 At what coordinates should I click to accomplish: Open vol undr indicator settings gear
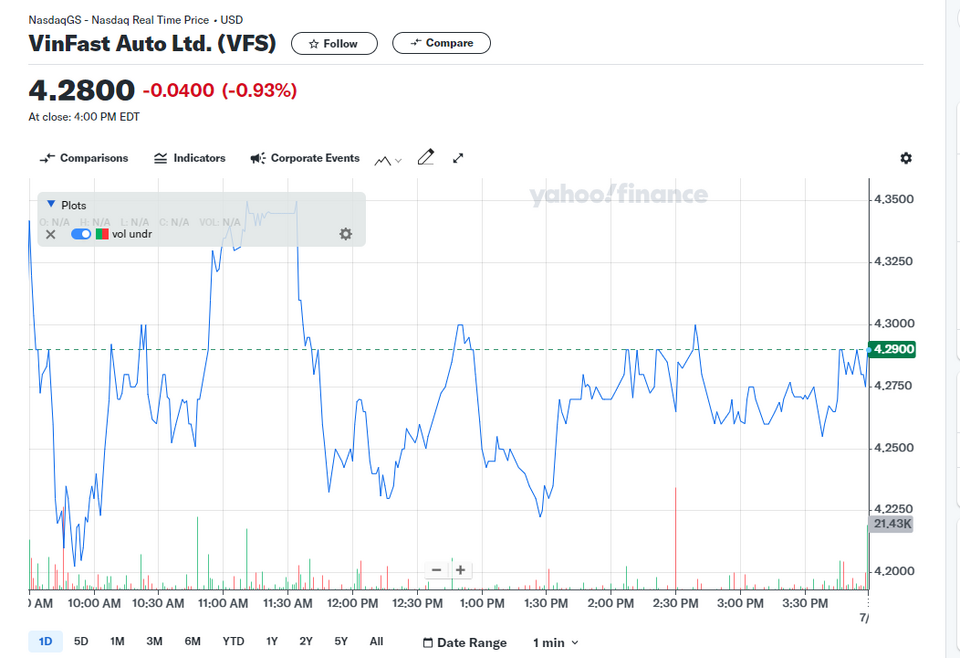(346, 234)
